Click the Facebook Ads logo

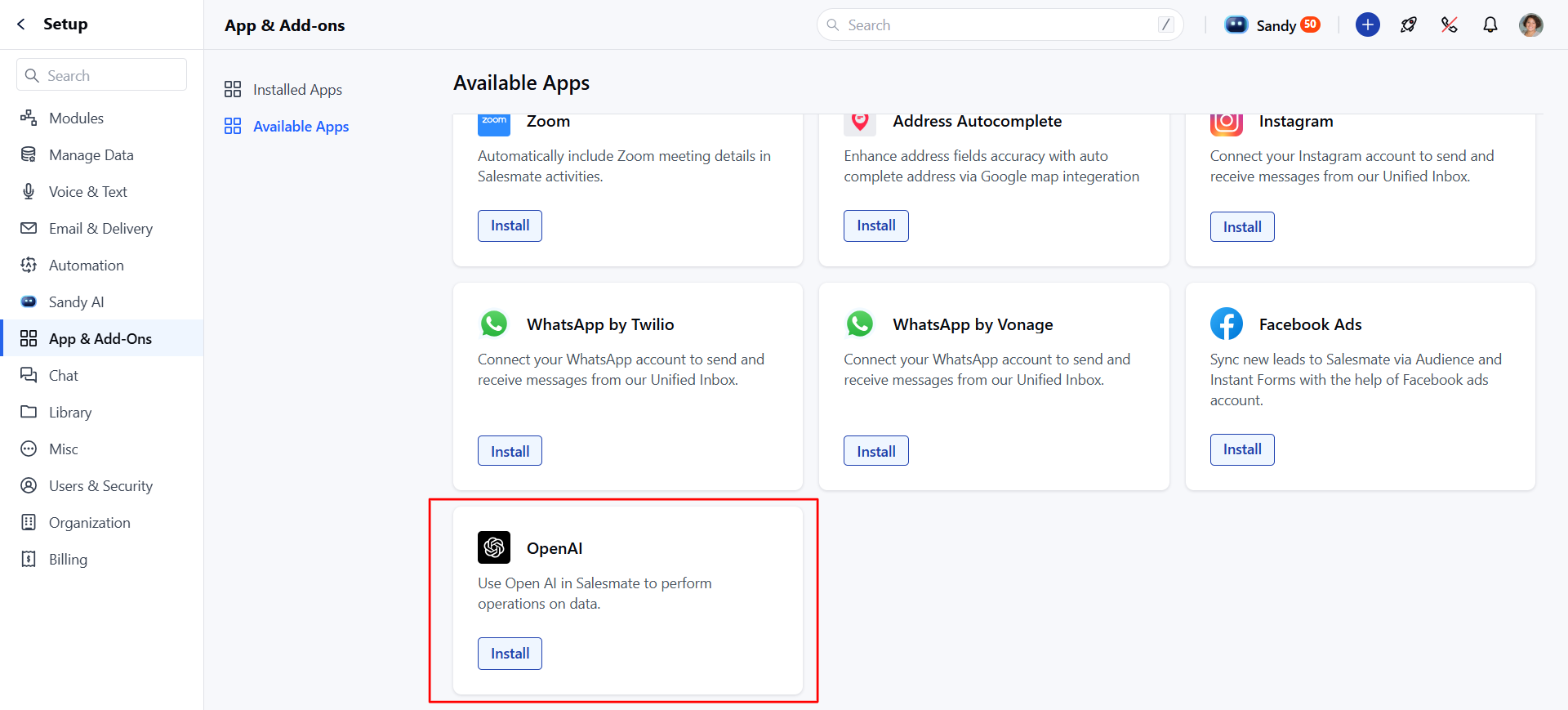(1227, 324)
